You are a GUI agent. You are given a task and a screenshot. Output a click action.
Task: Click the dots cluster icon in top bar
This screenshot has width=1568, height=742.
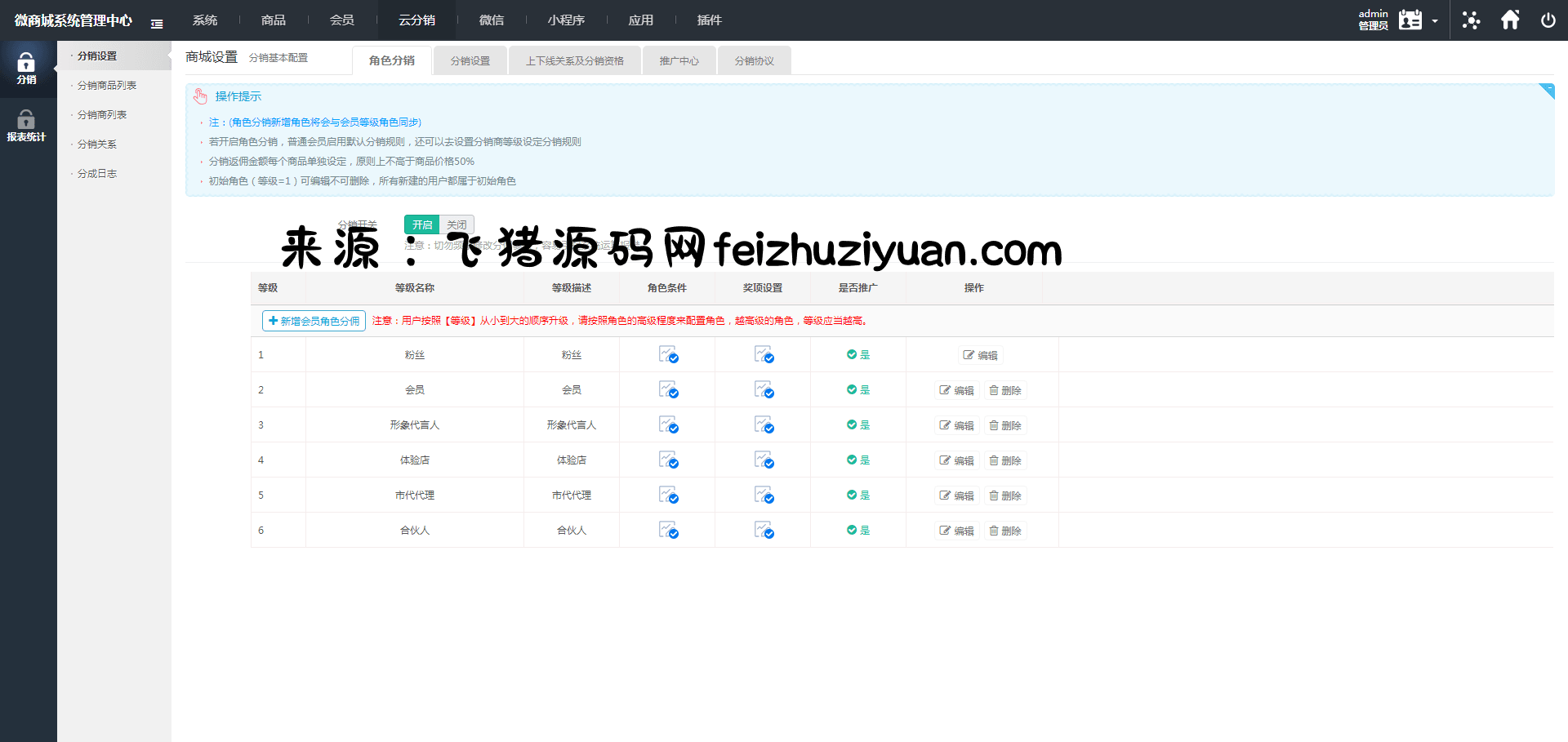pos(1471,20)
